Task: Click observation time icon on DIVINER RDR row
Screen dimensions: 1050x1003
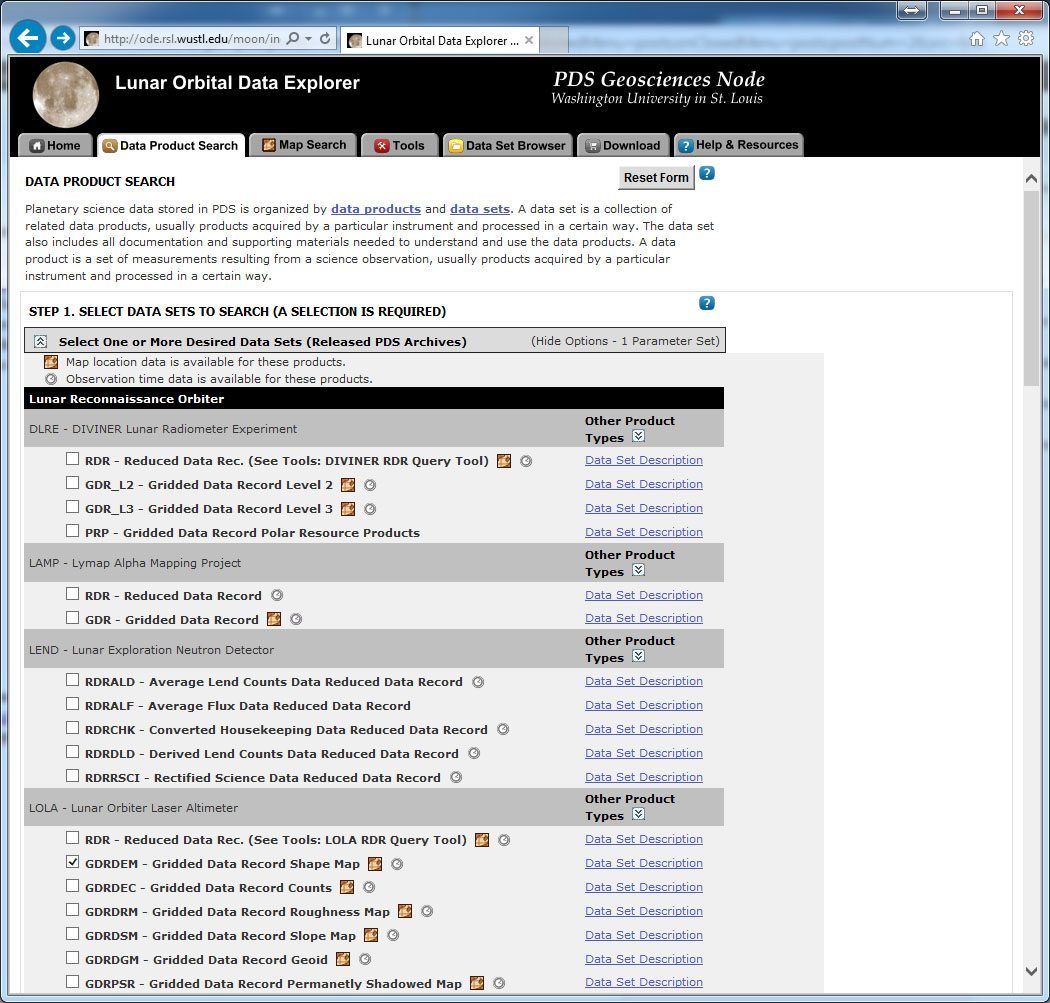Action: [526, 461]
